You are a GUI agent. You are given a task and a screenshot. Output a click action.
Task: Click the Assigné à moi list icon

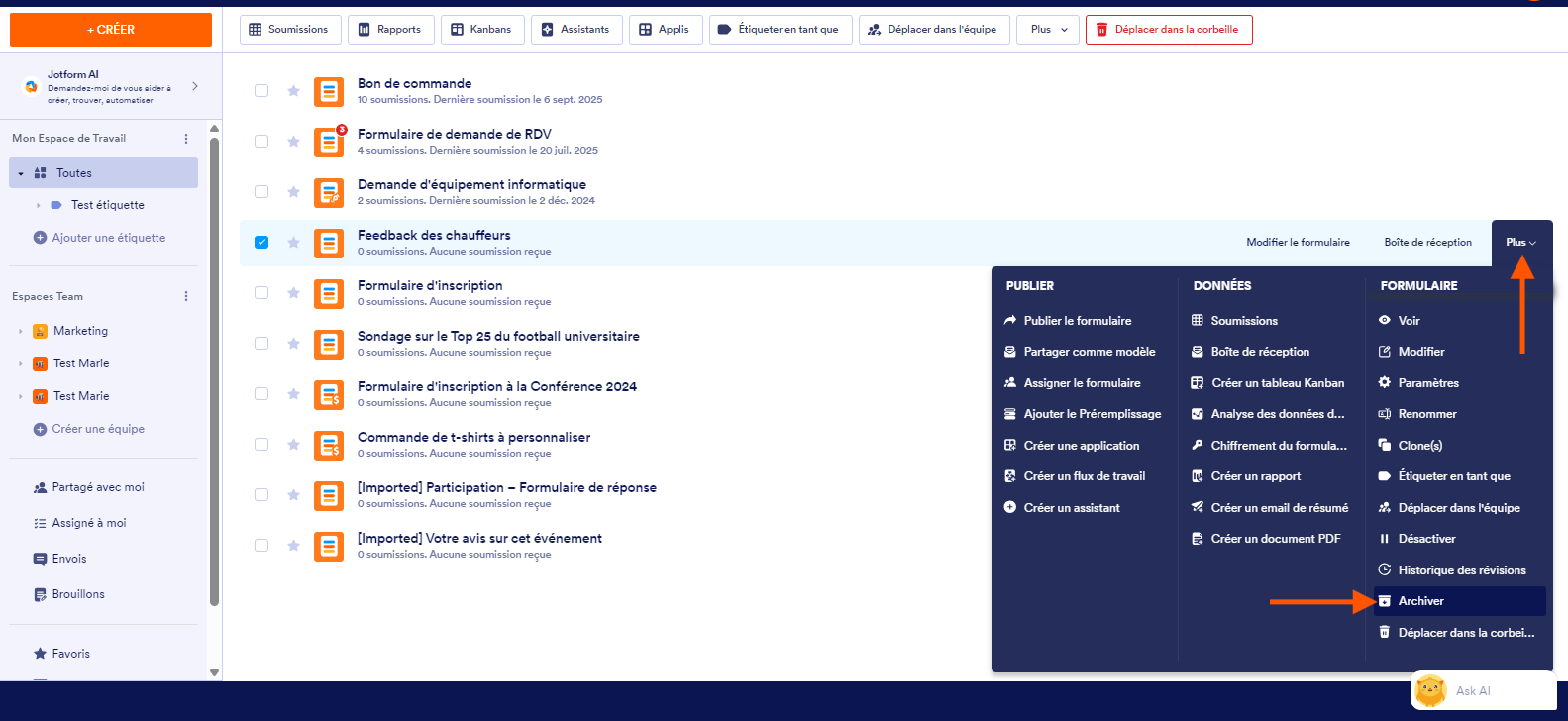click(x=40, y=523)
